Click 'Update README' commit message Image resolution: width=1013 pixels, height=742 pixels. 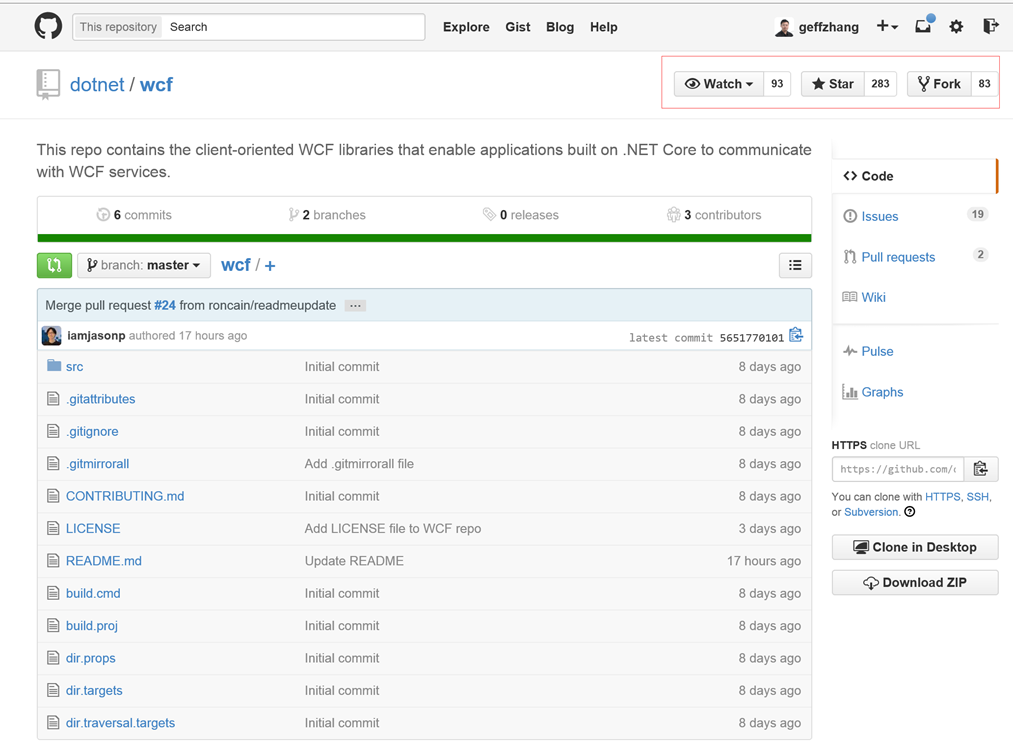(354, 561)
